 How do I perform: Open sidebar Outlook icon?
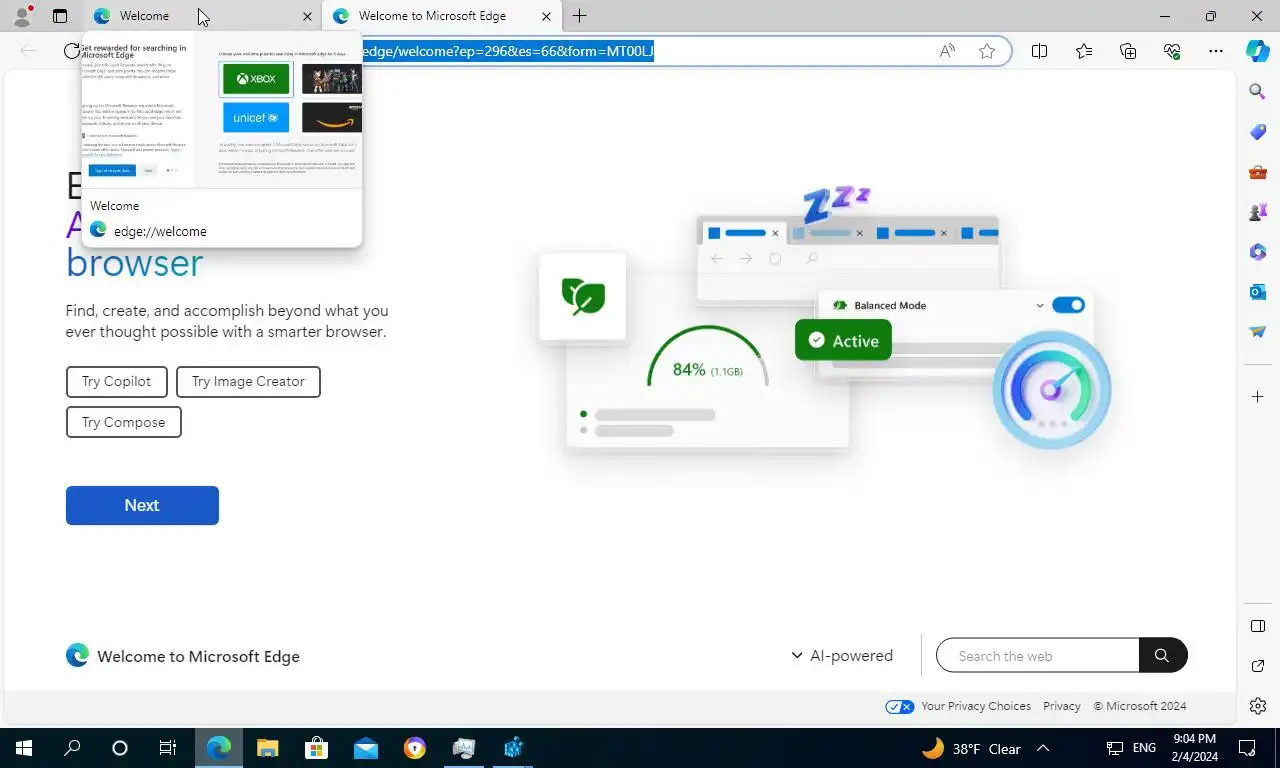tap(1258, 292)
